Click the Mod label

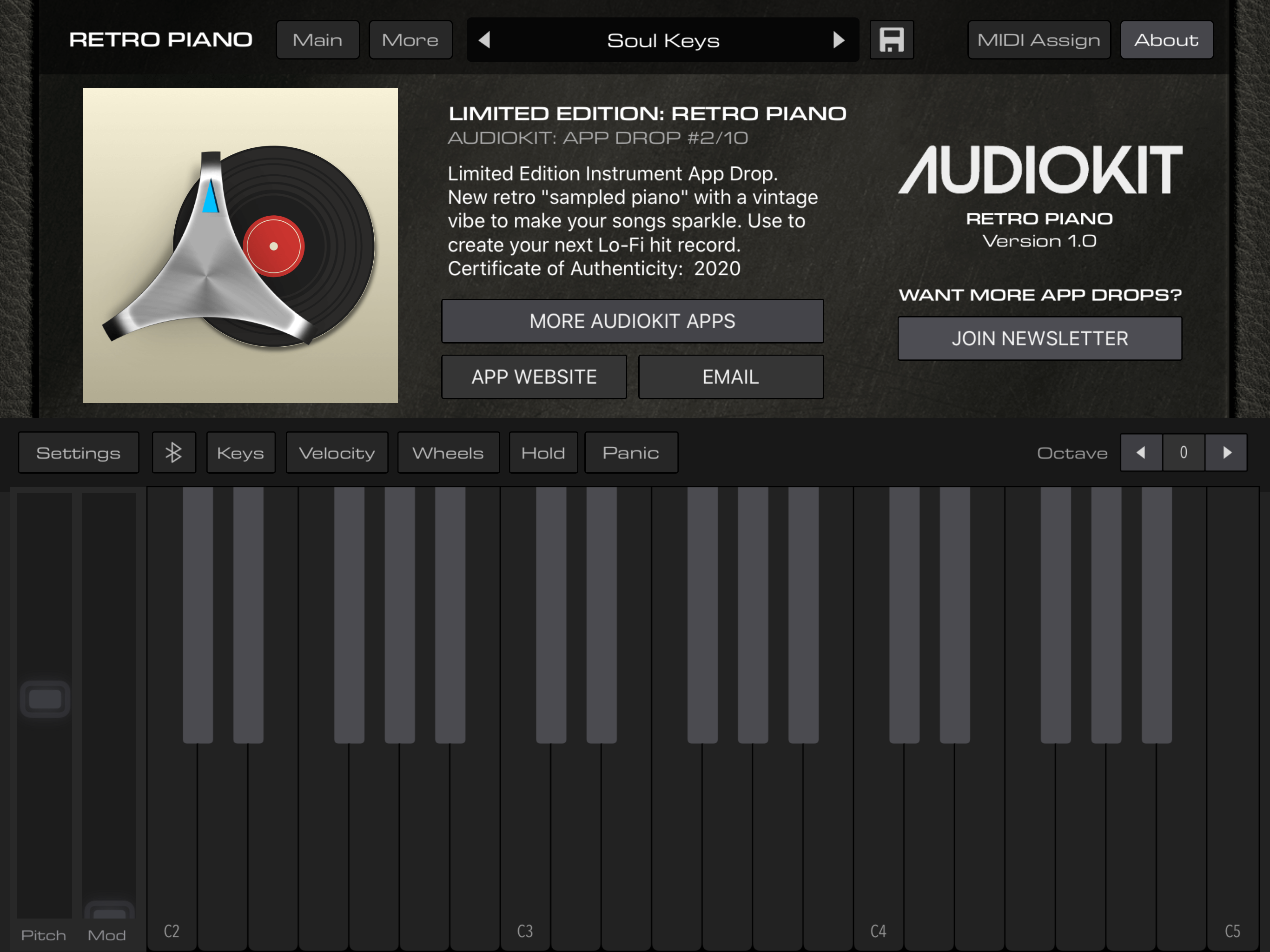coord(107,935)
